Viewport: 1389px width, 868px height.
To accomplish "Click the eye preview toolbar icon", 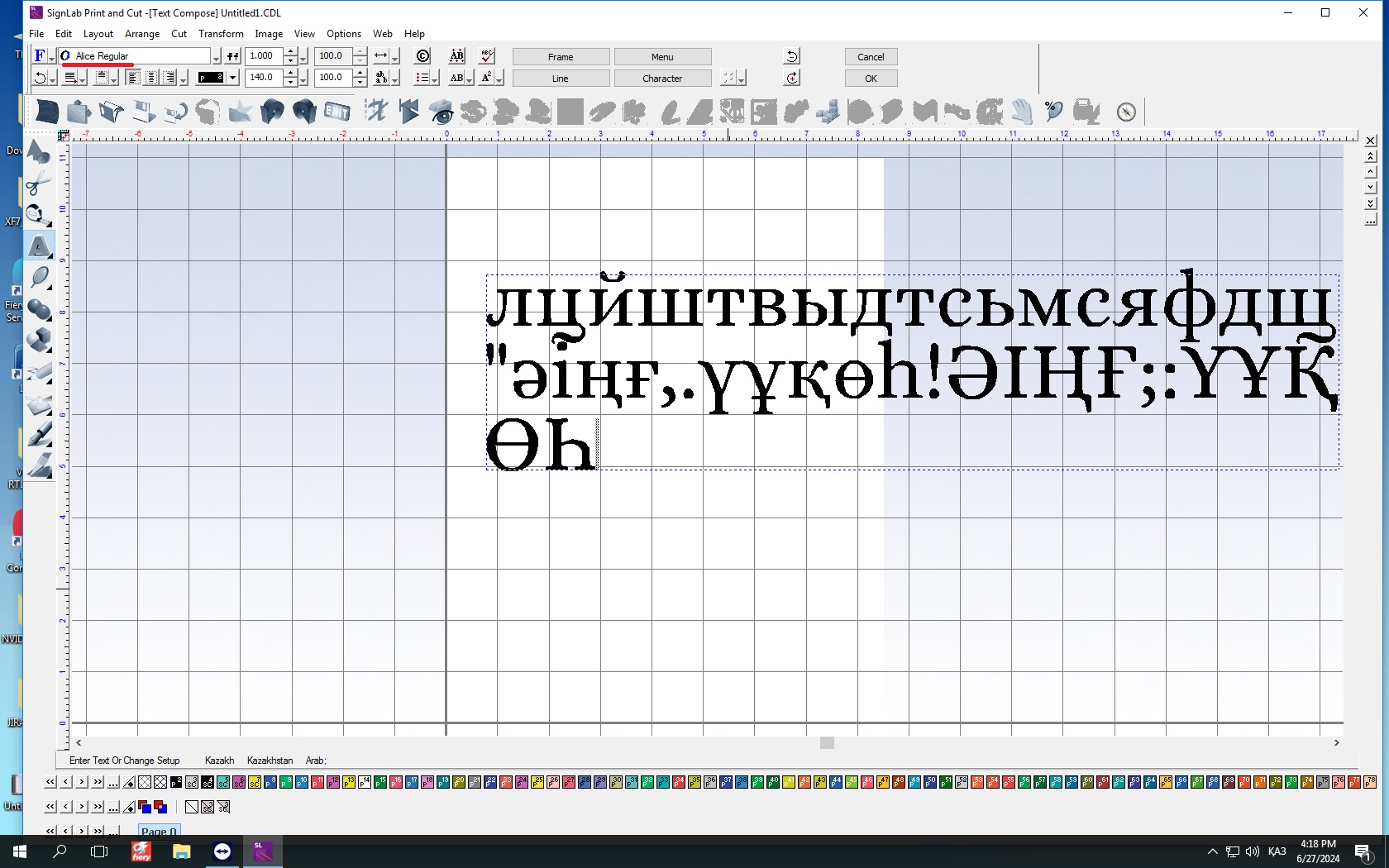I will (x=441, y=112).
